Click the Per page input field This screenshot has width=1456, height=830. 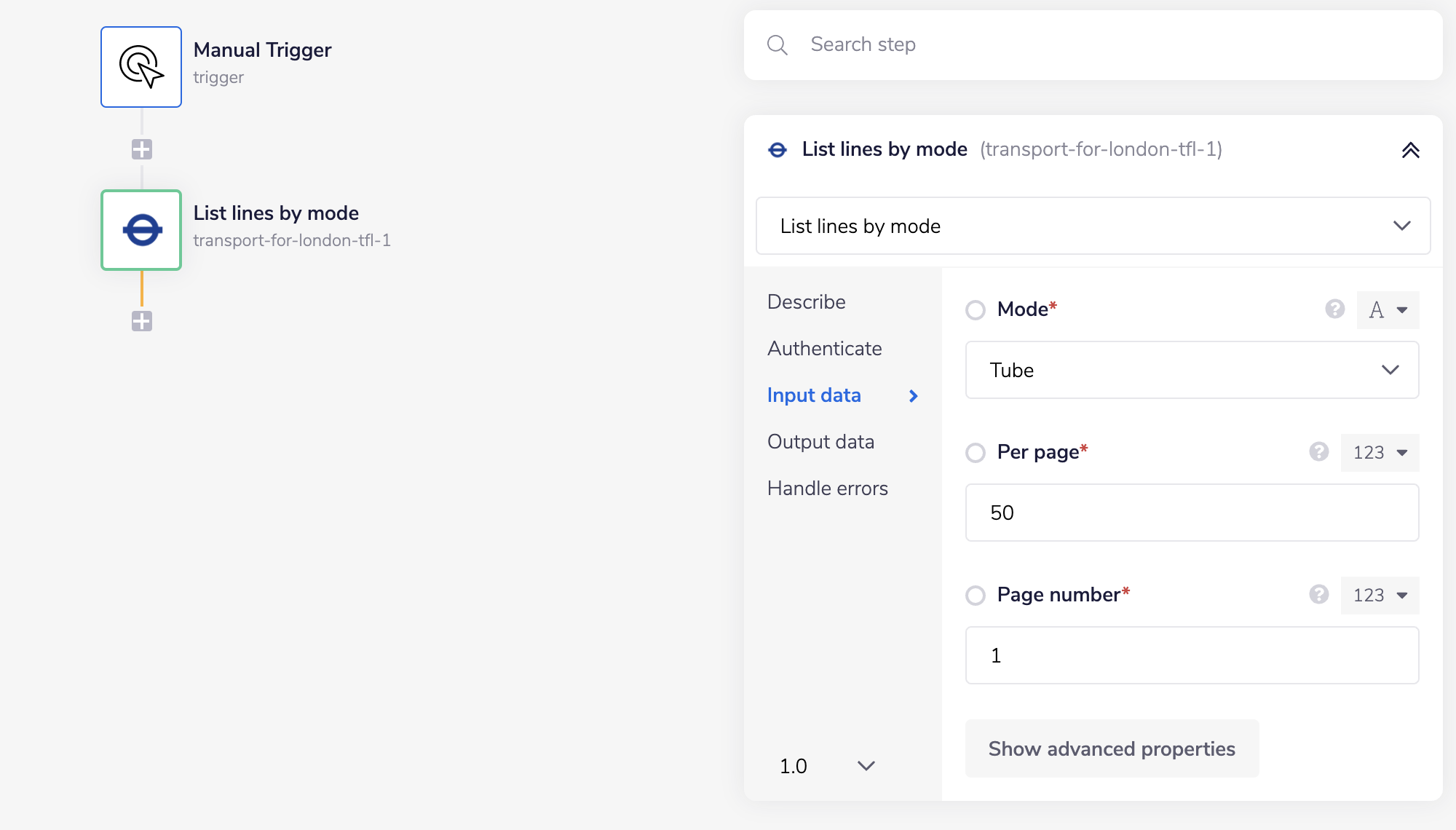(x=1192, y=513)
